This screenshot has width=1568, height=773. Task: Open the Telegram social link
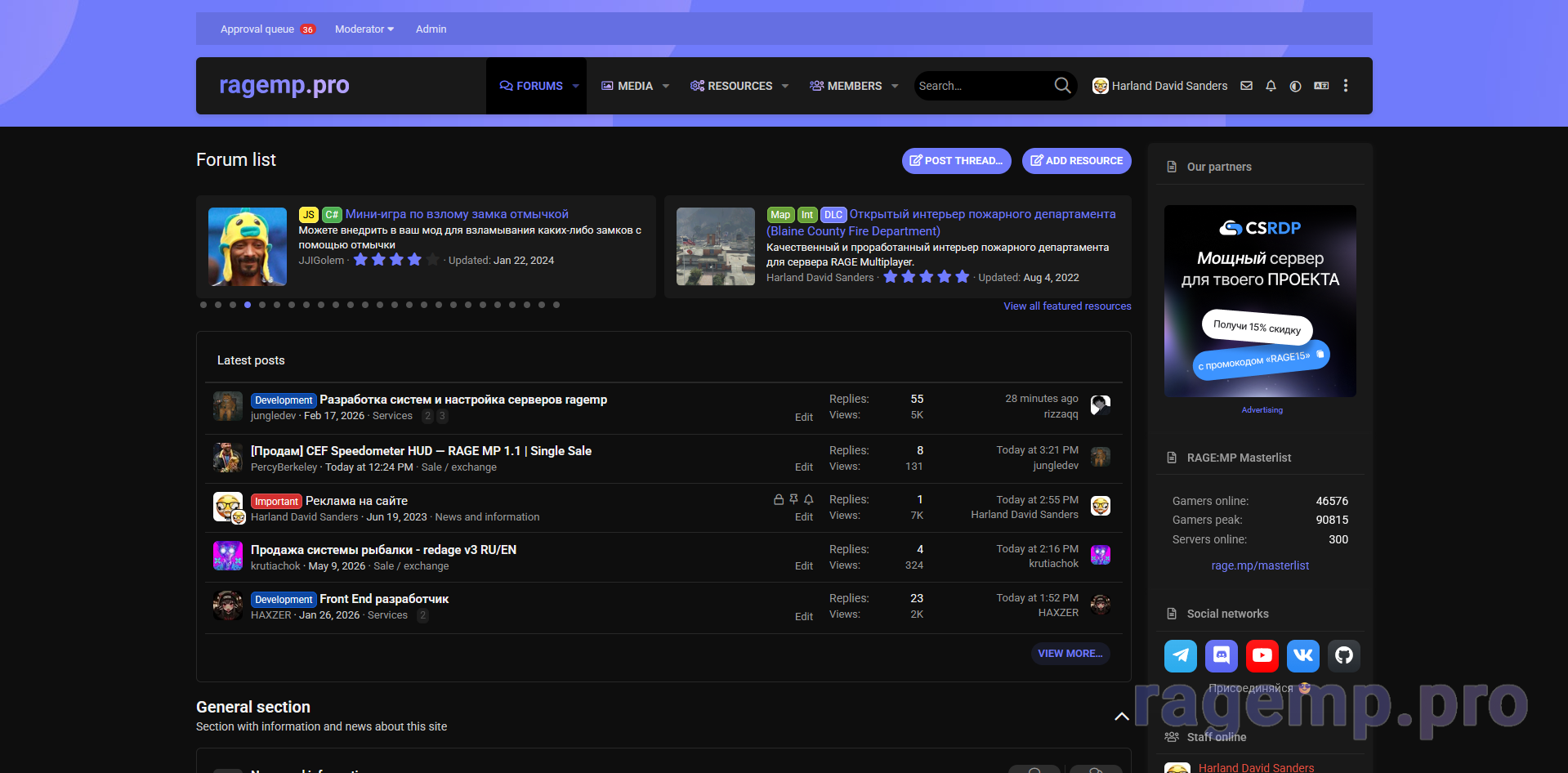[1181, 655]
